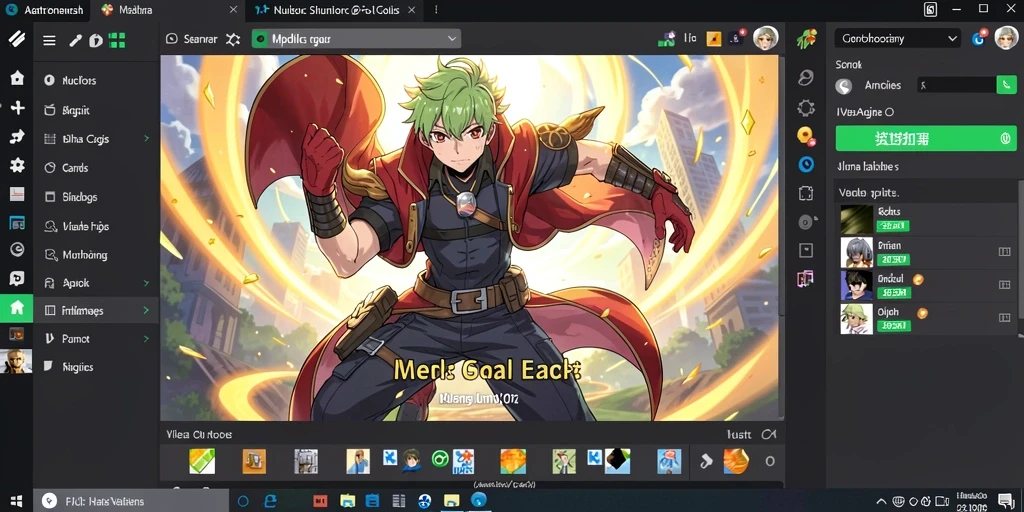
Task: Open the Edge browser icon in taskbar
Action: (x=271, y=502)
